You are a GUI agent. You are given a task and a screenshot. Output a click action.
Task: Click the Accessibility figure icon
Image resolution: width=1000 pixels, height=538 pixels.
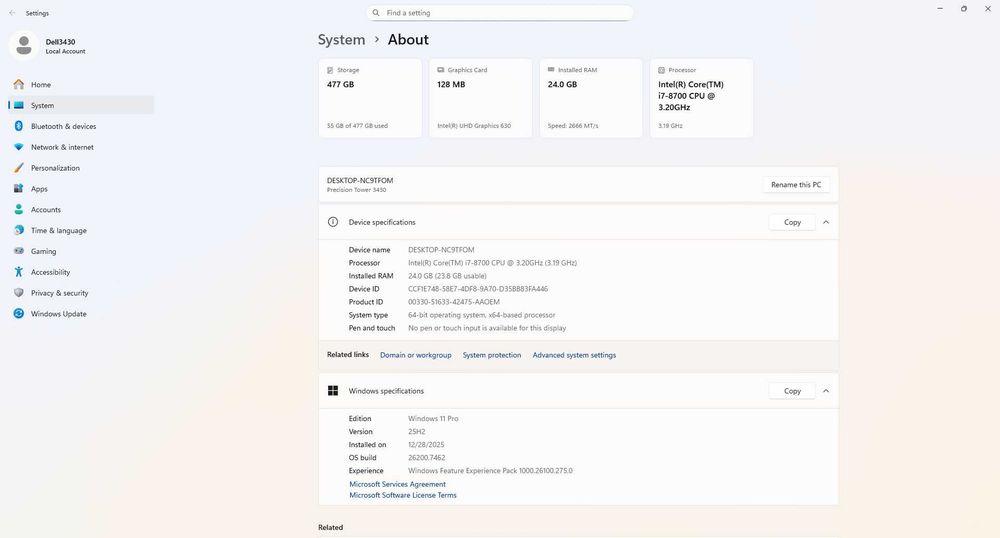pyautogui.click(x=18, y=272)
